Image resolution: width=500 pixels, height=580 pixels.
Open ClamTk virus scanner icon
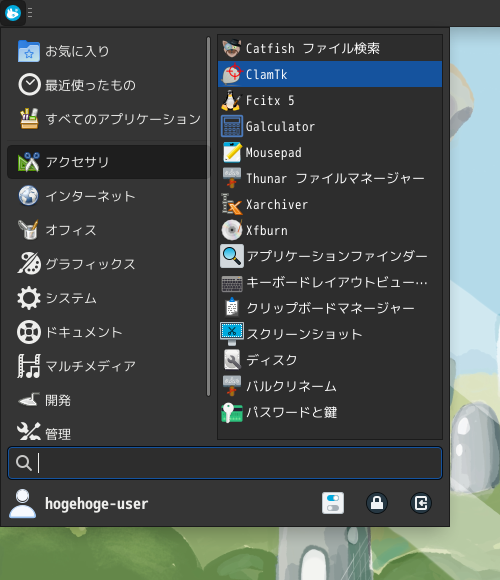coord(232,74)
